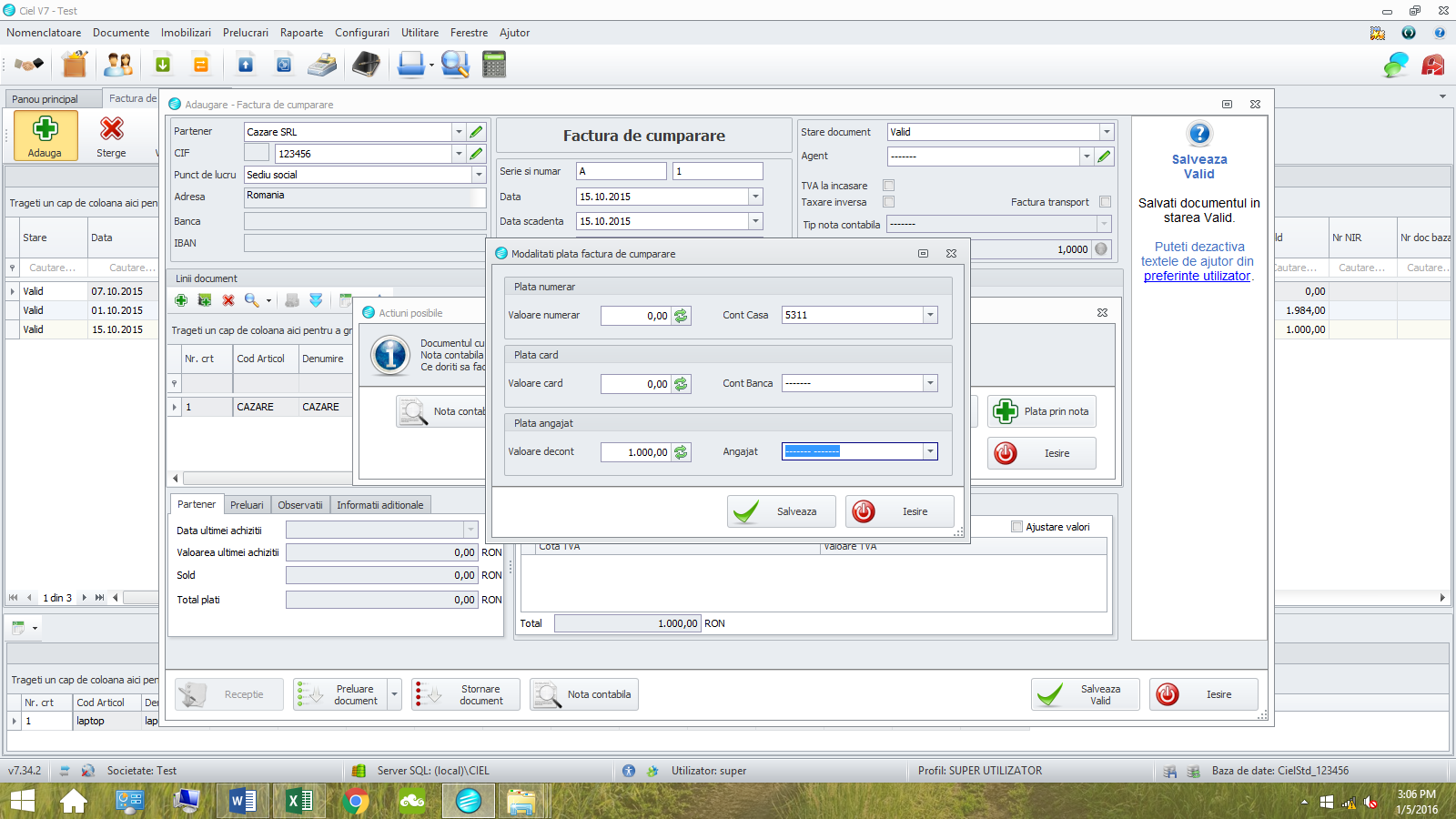Open Excel from the Windows taskbar

[x=299, y=801]
